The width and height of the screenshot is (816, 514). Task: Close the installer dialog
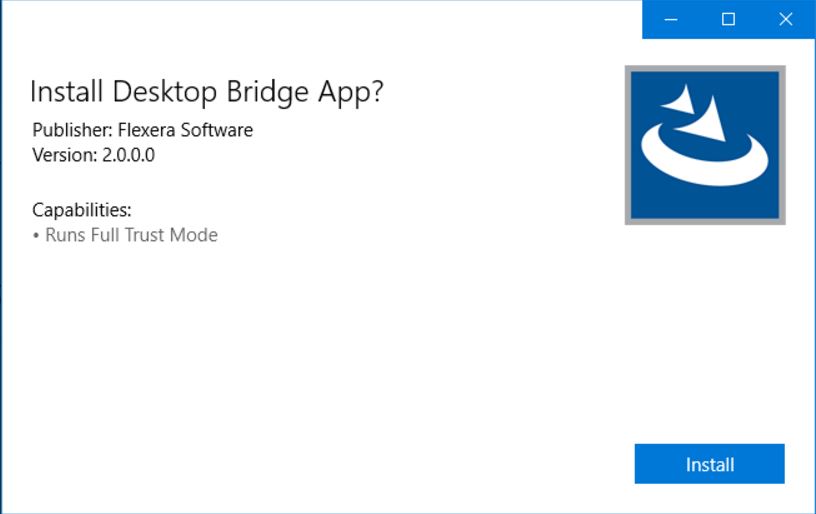pyautogui.click(x=786, y=19)
